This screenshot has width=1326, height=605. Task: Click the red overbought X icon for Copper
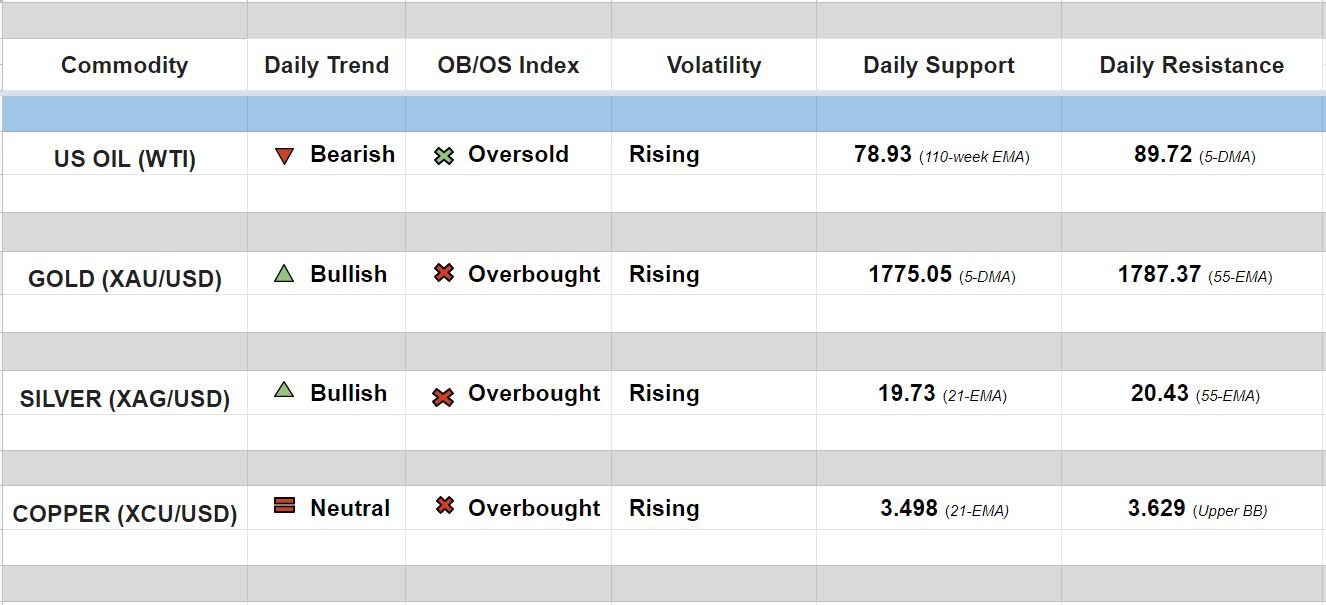click(445, 507)
